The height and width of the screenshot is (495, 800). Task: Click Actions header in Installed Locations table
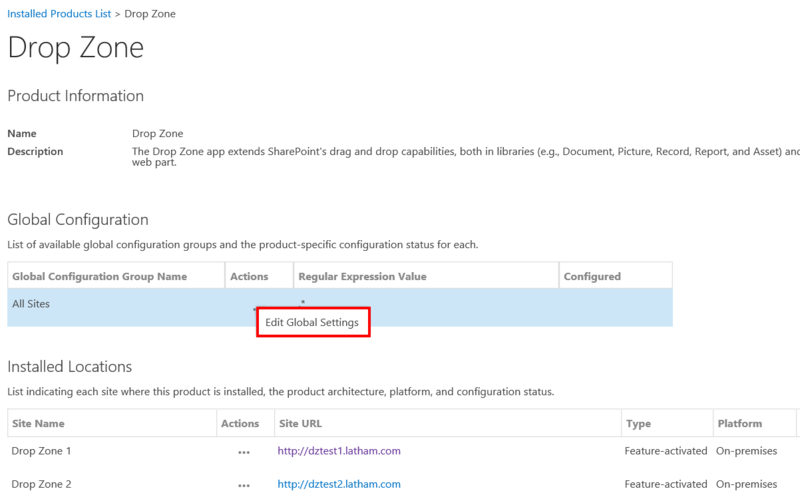[x=240, y=424]
